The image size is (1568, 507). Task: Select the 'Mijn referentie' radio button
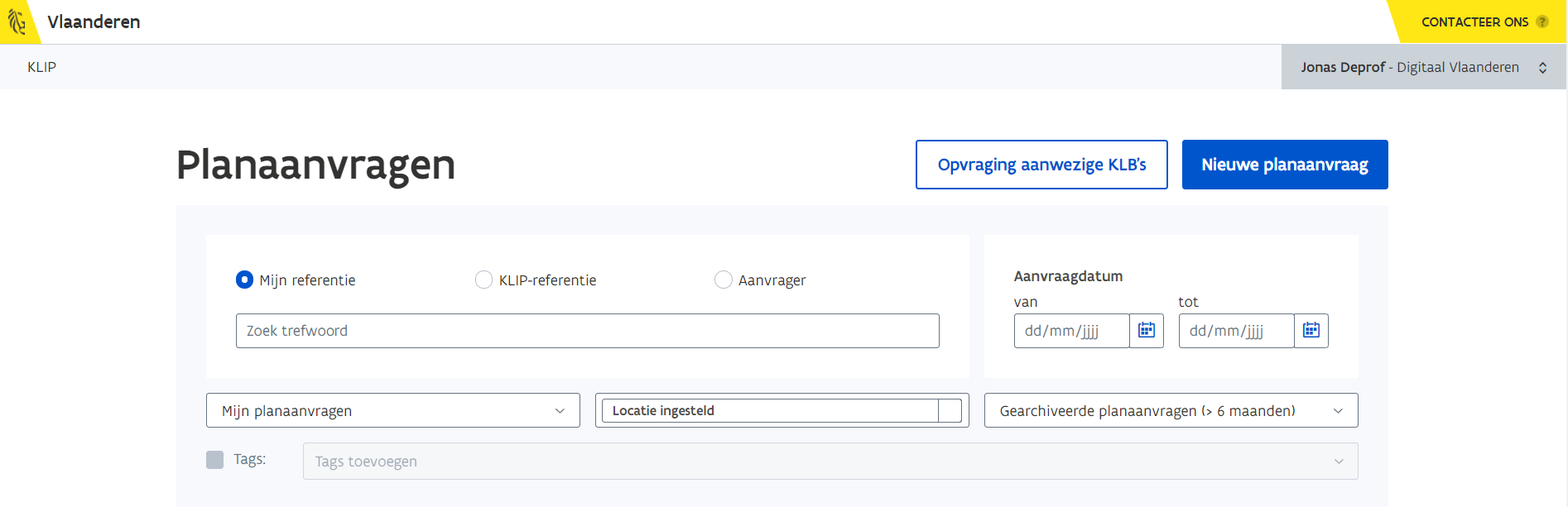click(244, 280)
